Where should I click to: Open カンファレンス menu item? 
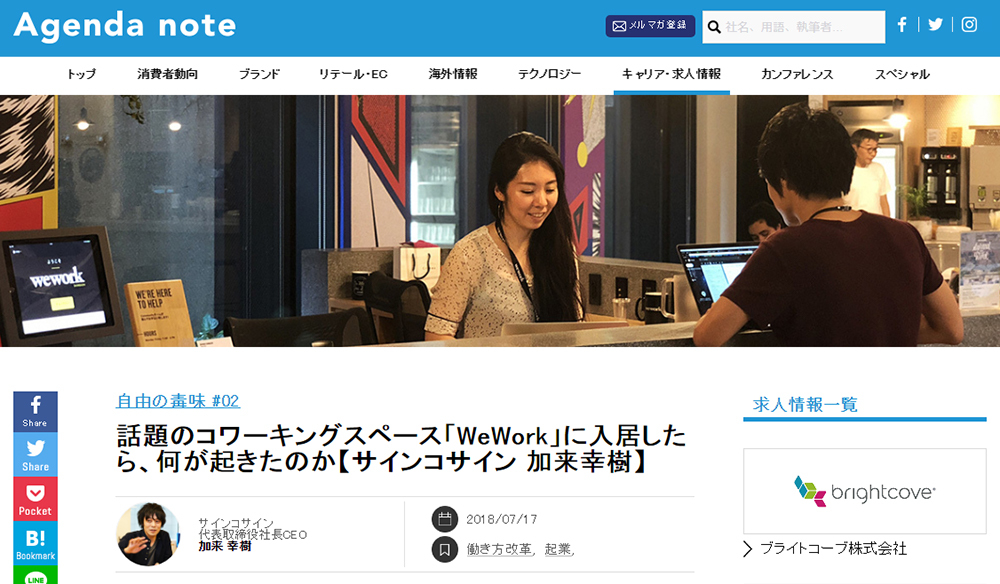click(797, 74)
